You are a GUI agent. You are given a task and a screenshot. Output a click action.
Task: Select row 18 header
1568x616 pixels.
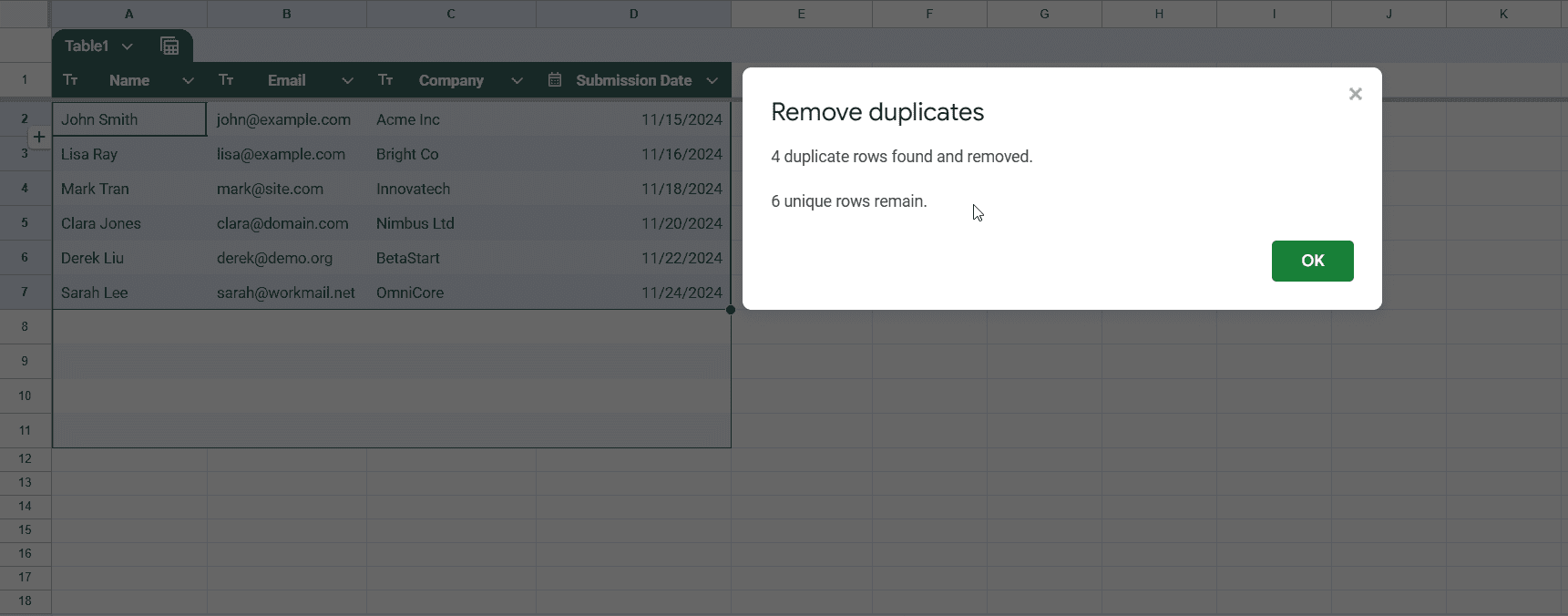click(x=25, y=601)
